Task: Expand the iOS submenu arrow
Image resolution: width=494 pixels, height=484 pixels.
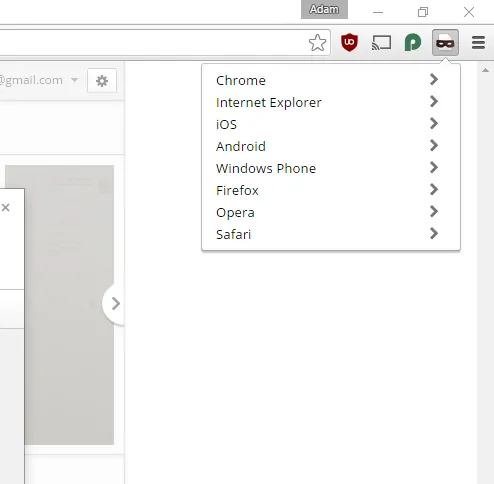Action: [x=434, y=123]
